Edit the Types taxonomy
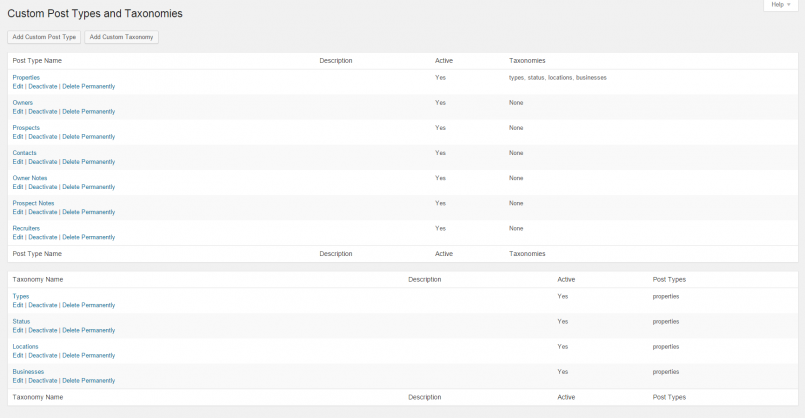 18,305
